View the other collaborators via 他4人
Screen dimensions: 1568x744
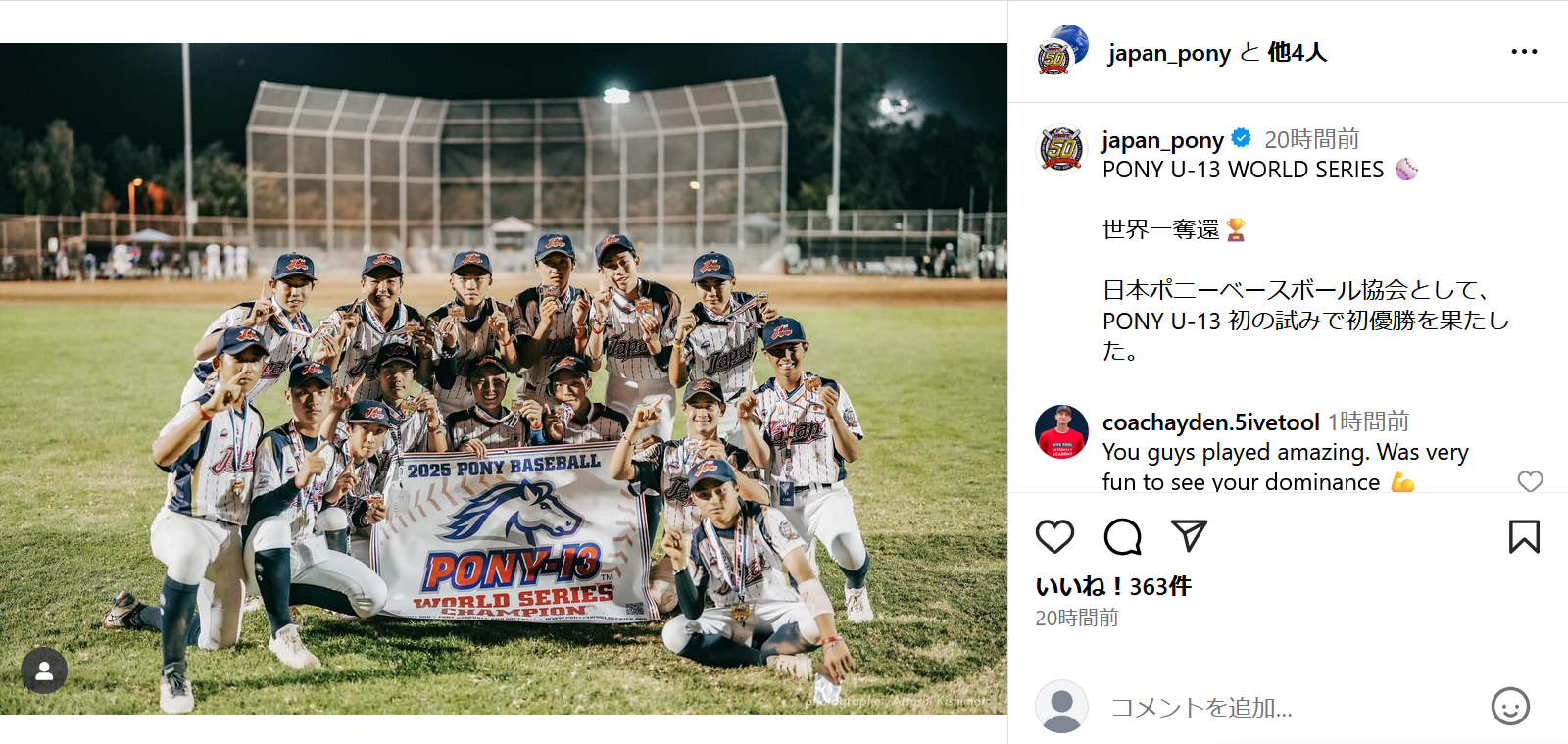1297,52
